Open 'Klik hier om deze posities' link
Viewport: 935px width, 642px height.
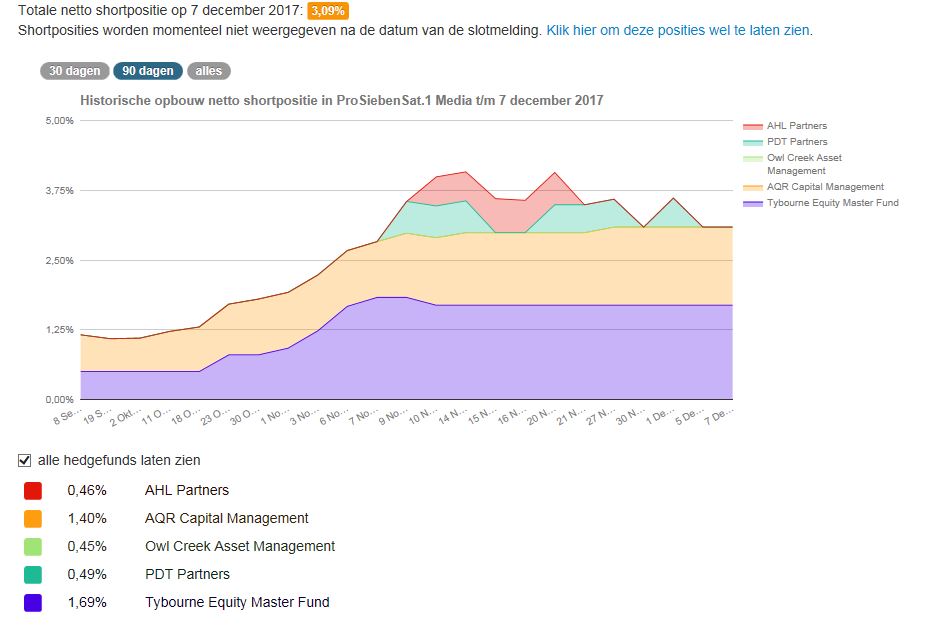(x=679, y=30)
